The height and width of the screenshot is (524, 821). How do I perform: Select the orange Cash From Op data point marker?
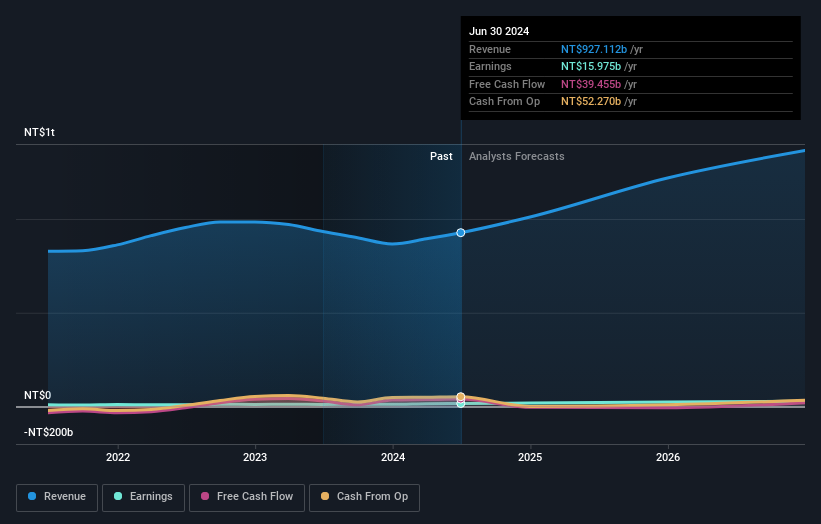[x=461, y=396]
